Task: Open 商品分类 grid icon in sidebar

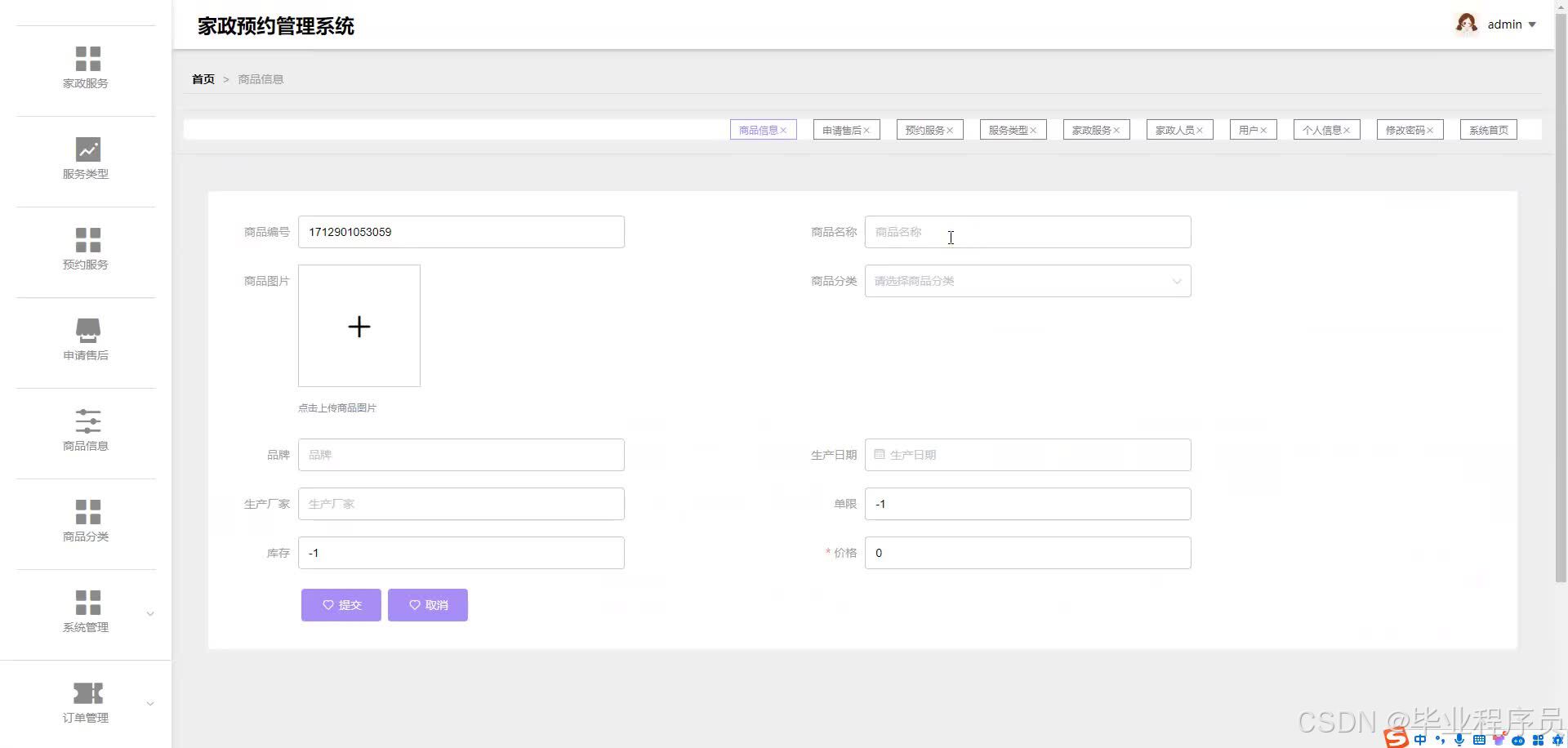Action: point(87,512)
